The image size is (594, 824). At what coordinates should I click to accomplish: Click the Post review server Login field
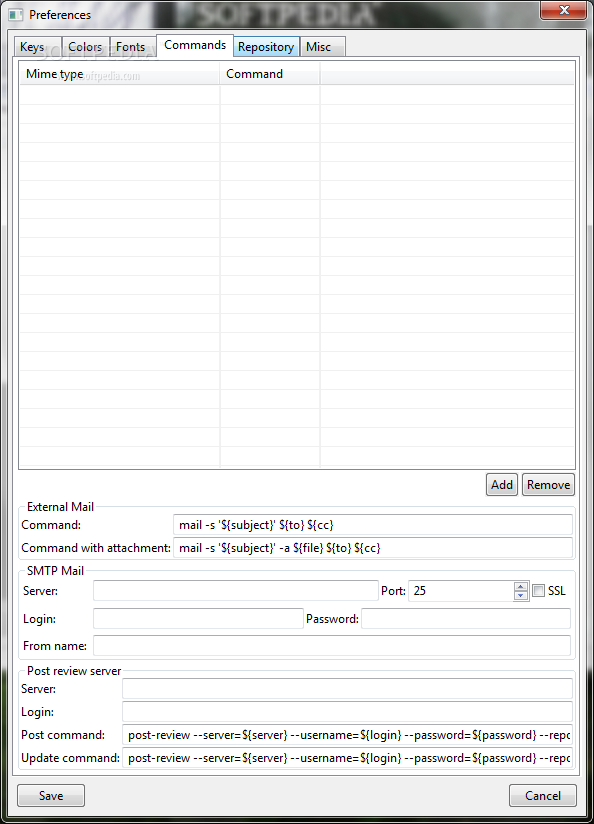click(347, 712)
